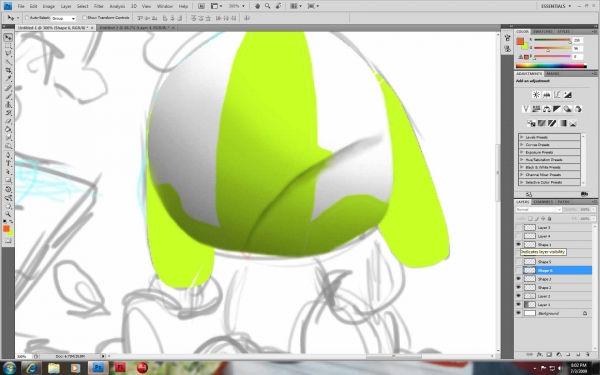The width and height of the screenshot is (600, 375).
Task: Hide the Shape 3 layer
Action: (518, 279)
